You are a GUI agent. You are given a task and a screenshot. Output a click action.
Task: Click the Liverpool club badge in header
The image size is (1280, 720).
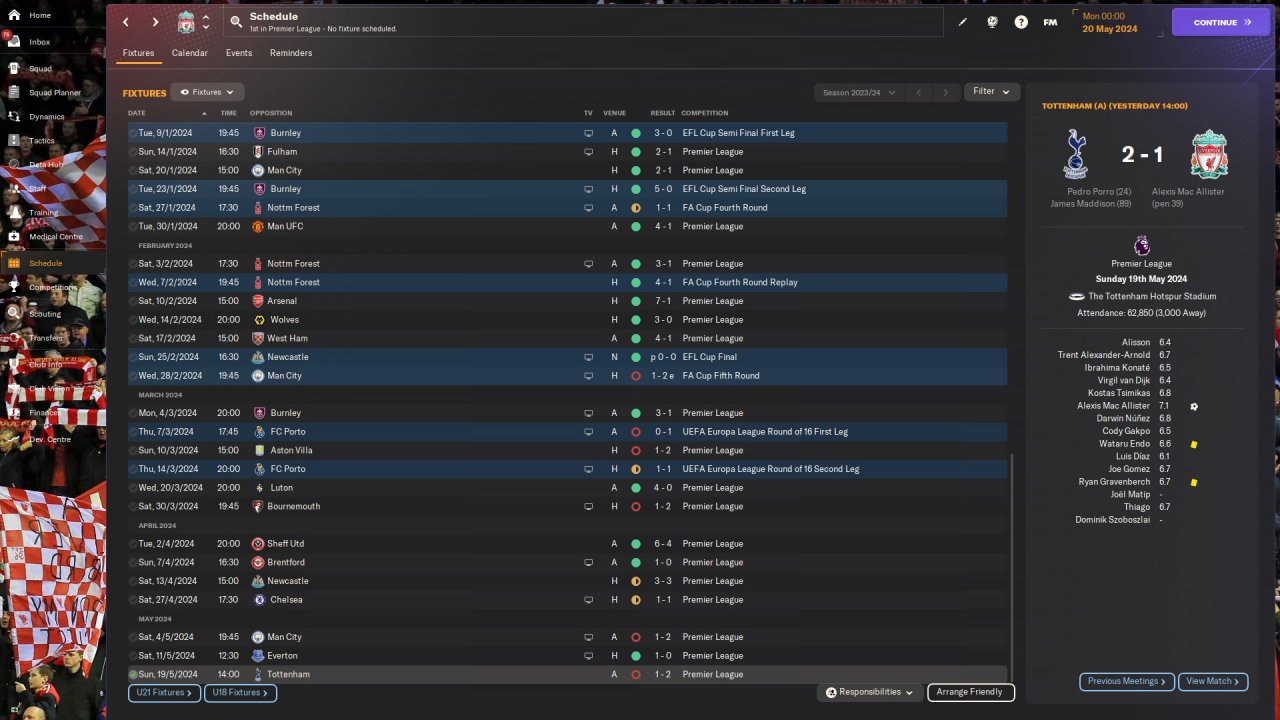(x=186, y=22)
